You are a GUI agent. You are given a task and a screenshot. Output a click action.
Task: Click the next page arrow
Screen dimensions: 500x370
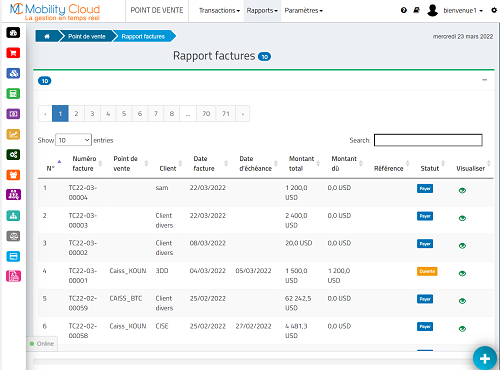click(x=243, y=114)
